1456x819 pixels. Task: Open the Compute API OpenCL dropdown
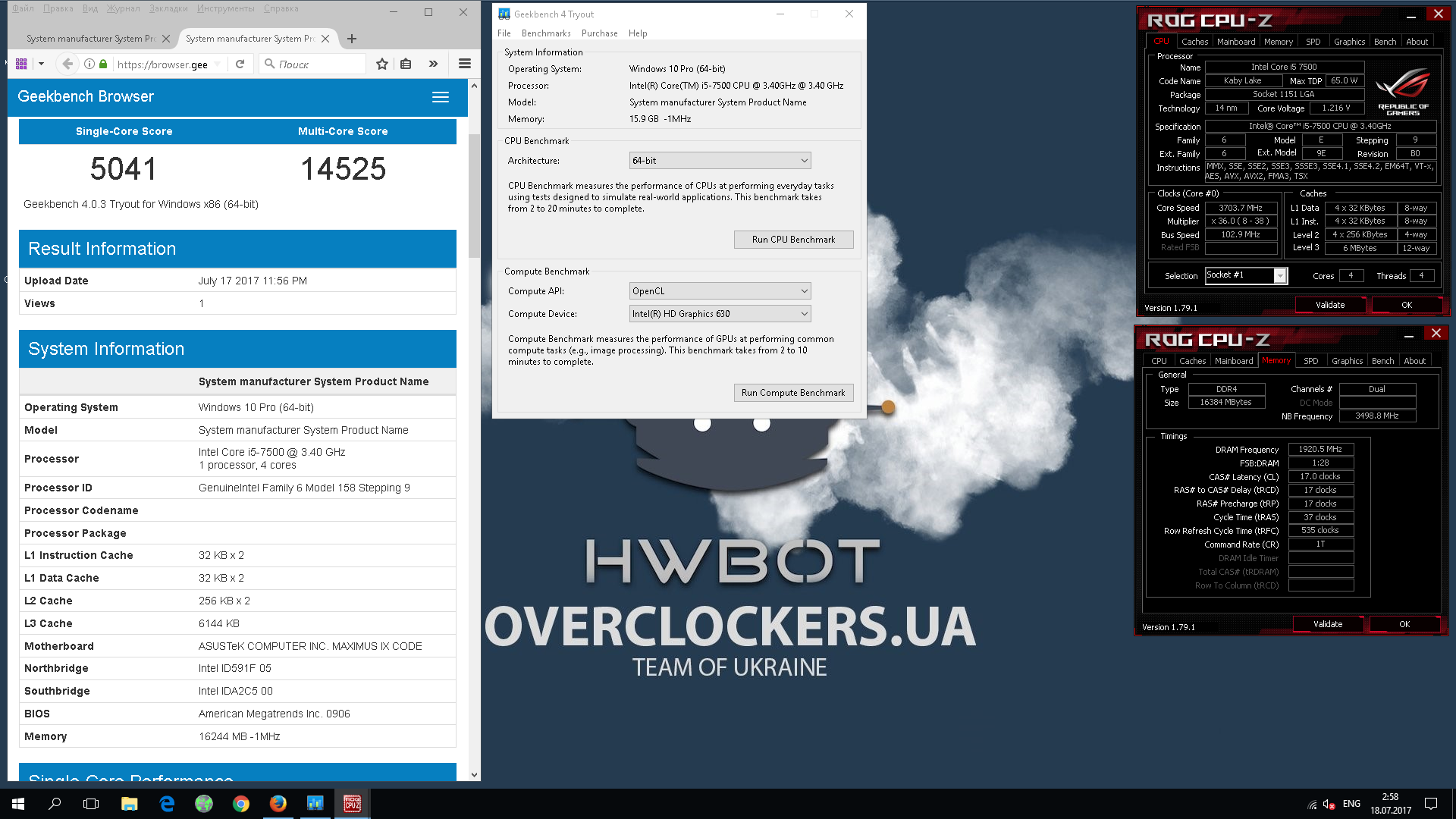(x=720, y=291)
